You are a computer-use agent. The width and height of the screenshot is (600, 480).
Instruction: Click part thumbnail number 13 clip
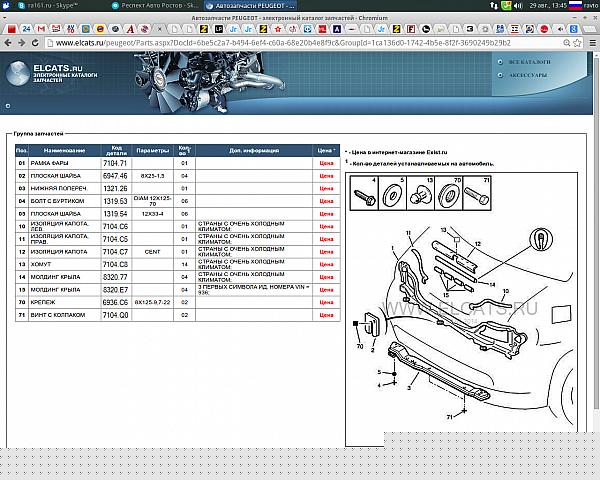[420, 193]
